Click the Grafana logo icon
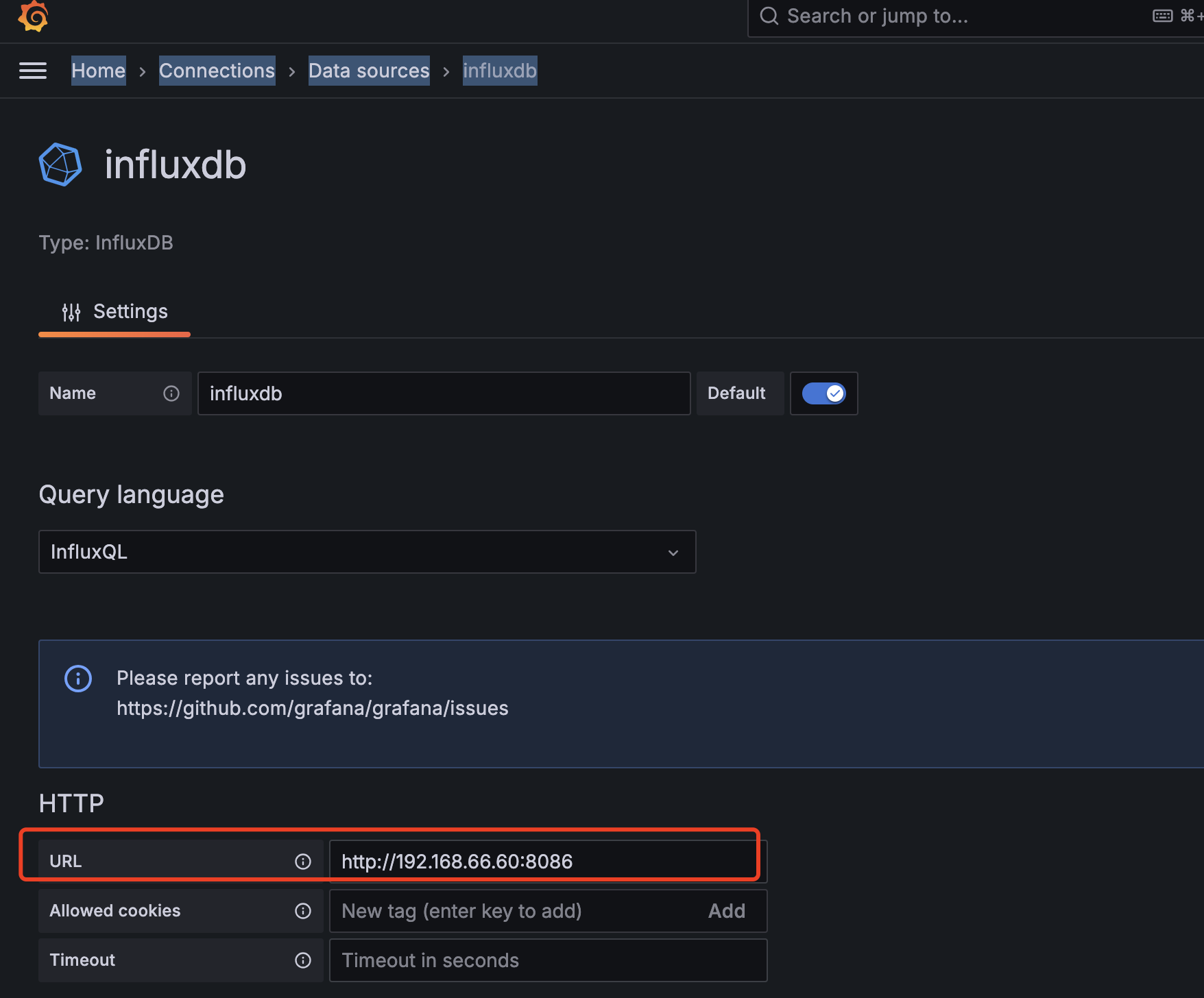The height and width of the screenshot is (998, 1204). tap(33, 16)
